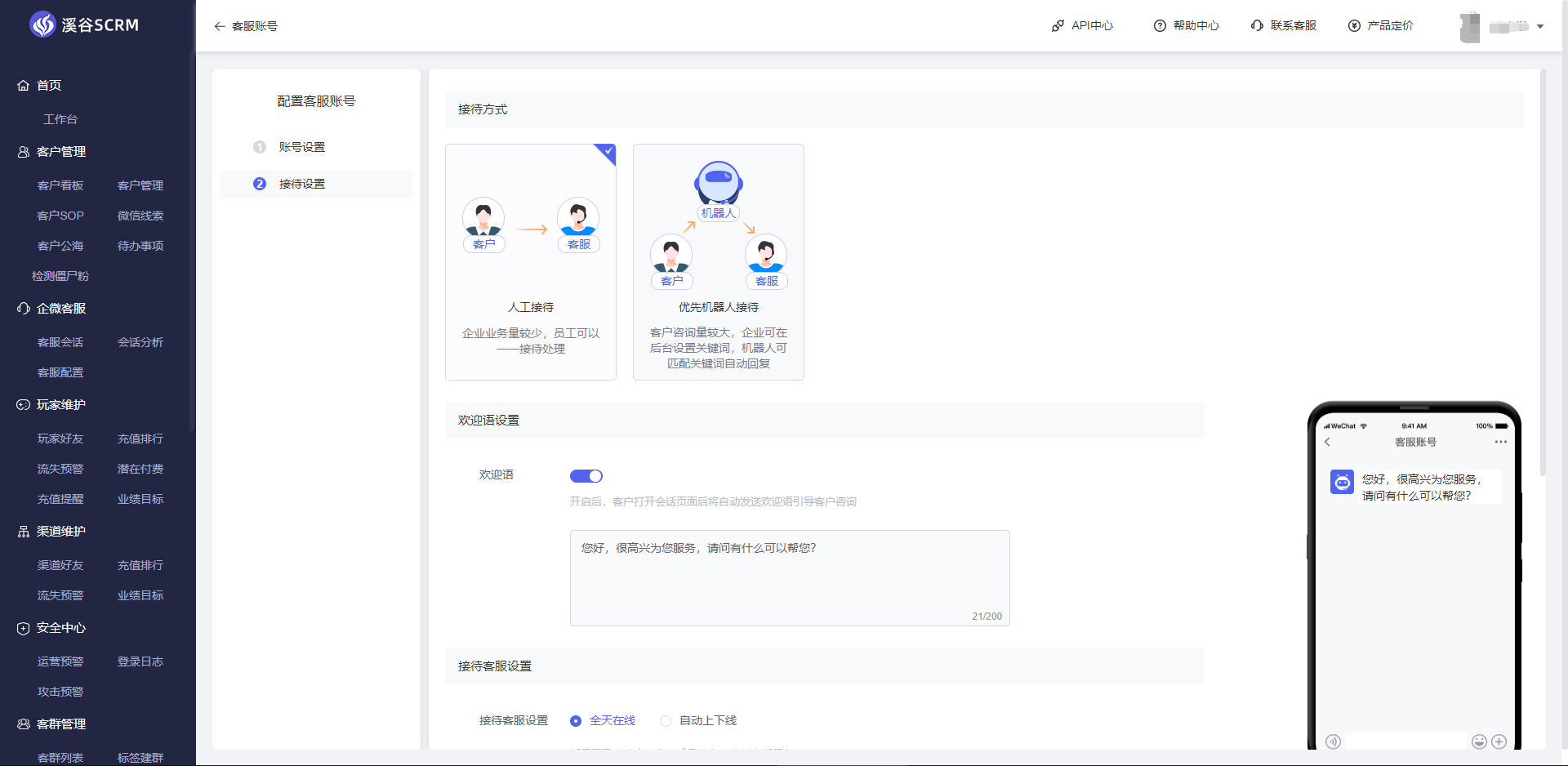Go to 账号设置 step
Image resolution: width=1568 pixels, height=766 pixels.
click(301, 147)
